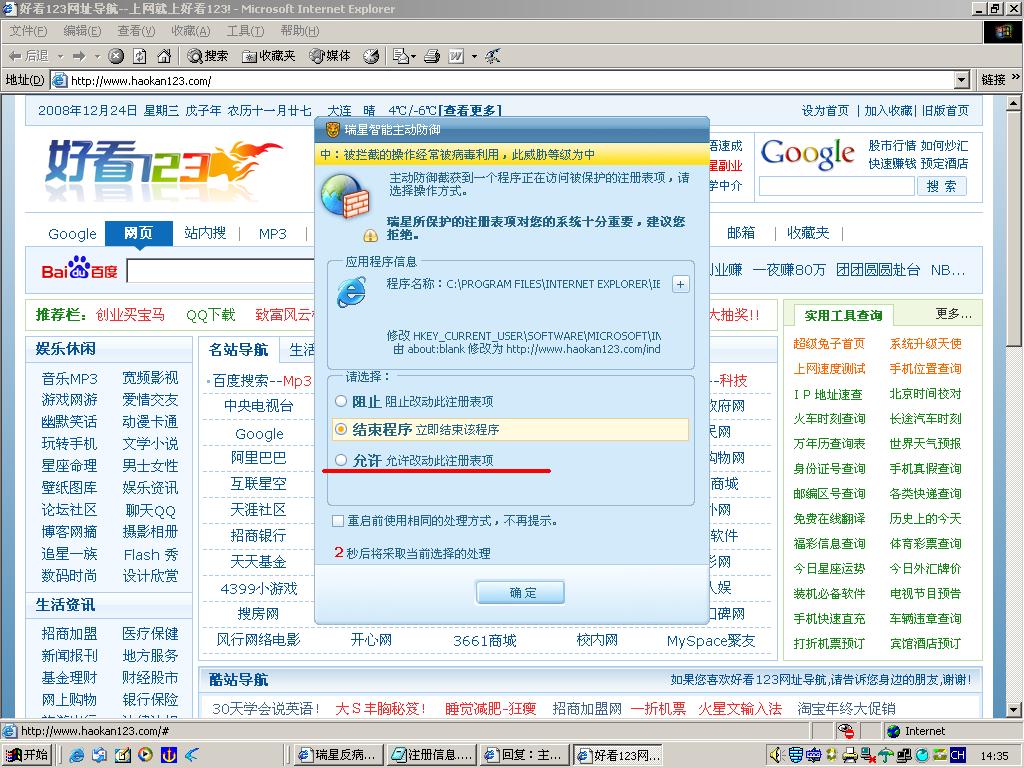This screenshot has height=768, width=1024.
Task: Open 搜索 (Search) in the IE toolbar
Action: [x=208, y=56]
